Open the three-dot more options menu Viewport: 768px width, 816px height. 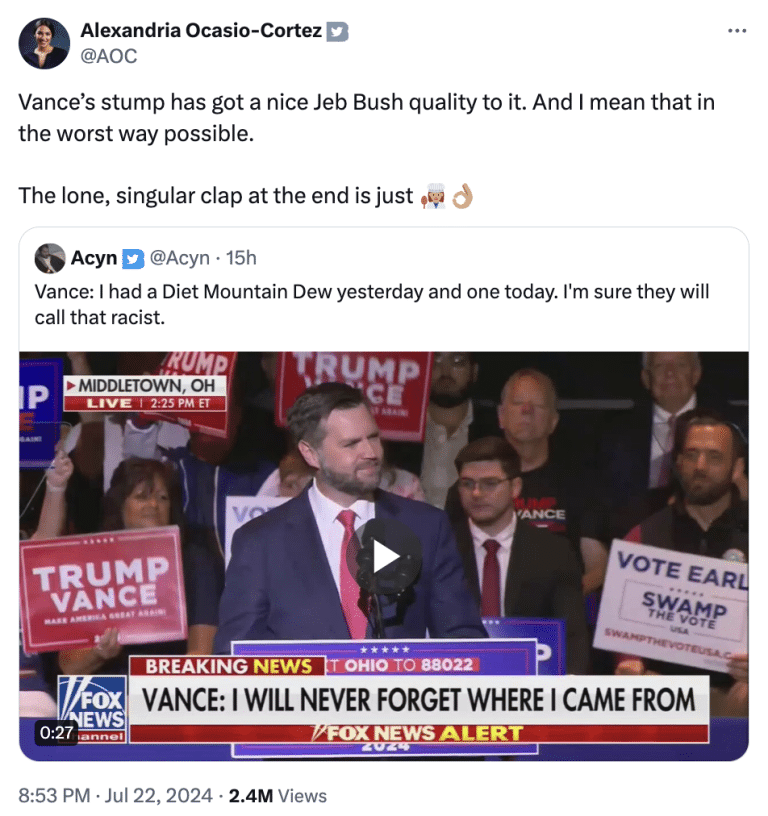[737, 31]
